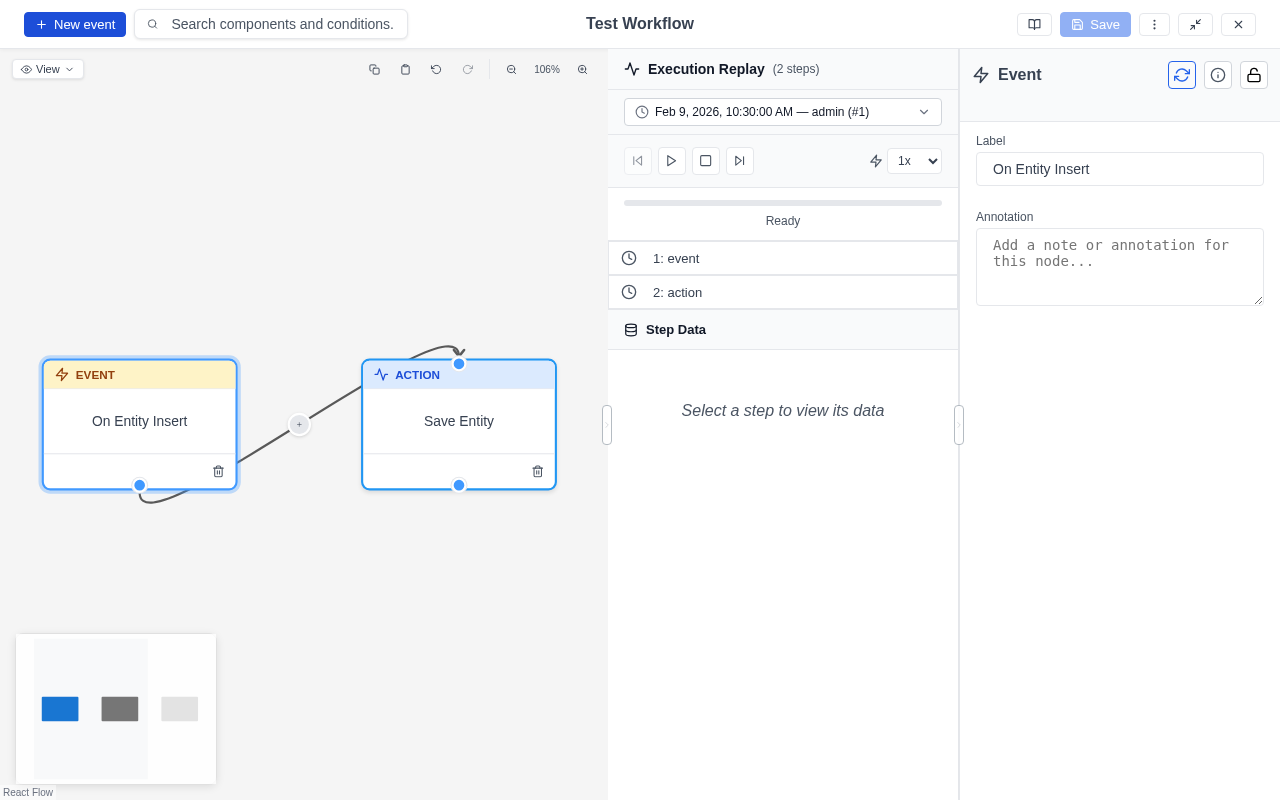This screenshot has height=800, width=1280.
Task: Click the clipboard paste icon
Action: [405, 69]
